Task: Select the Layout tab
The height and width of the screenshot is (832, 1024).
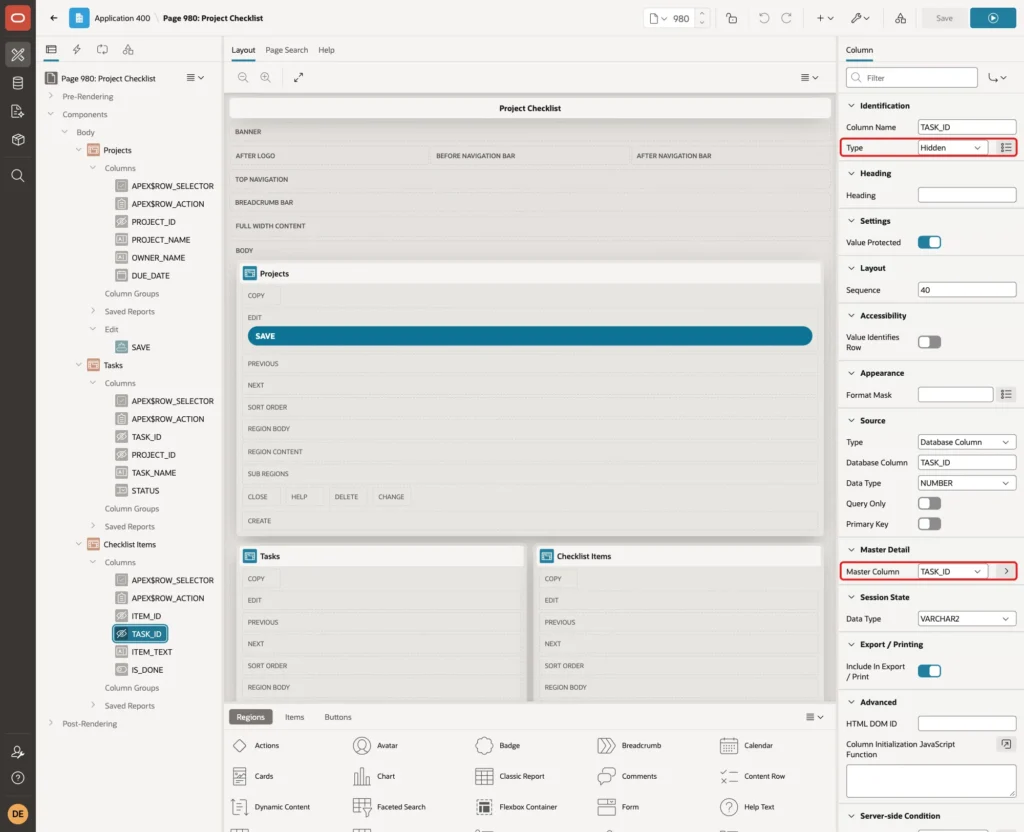Action: pos(243,50)
